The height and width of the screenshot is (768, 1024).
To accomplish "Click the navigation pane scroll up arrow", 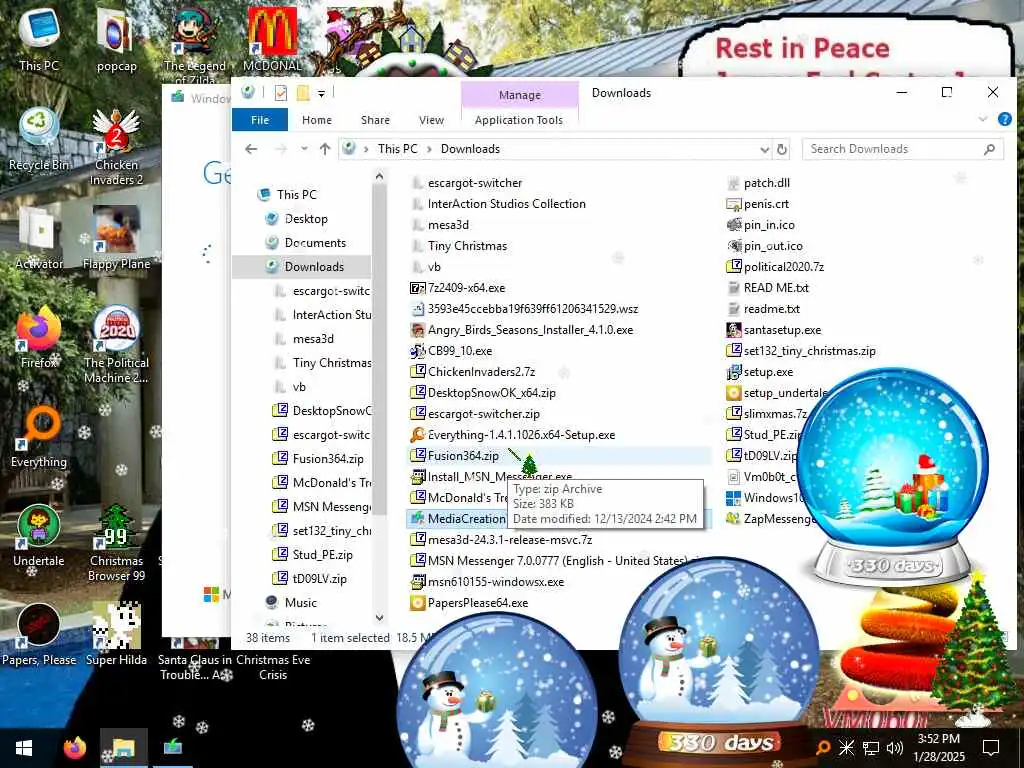I will pos(379,176).
